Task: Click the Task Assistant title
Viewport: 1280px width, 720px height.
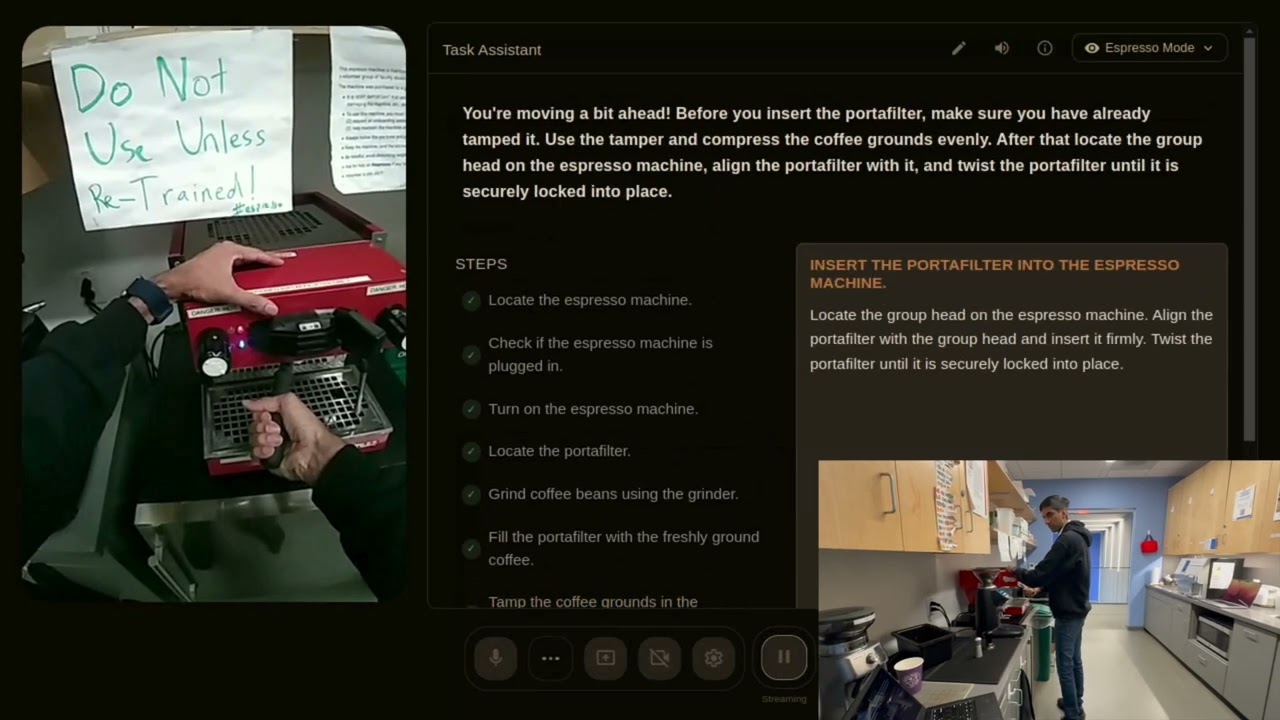Action: pos(492,50)
